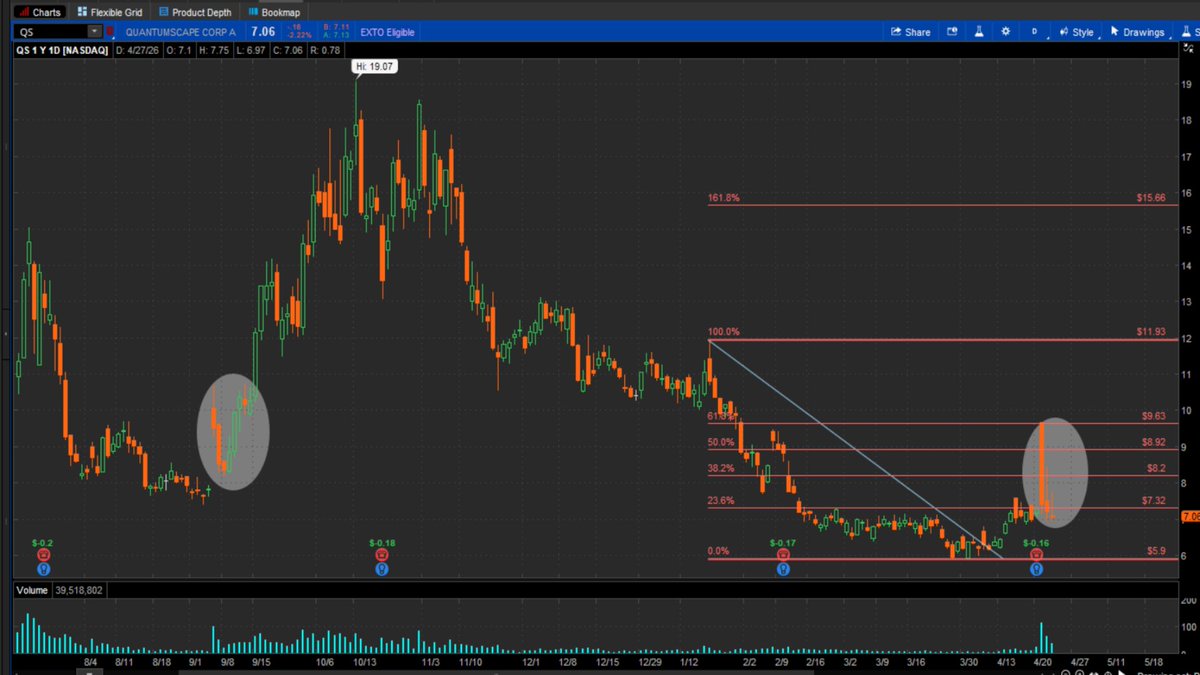Image resolution: width=1200 pixels, height=675 pixels.
Task: Click the $9.63 Fibonacci price label
Action: 1153,415
